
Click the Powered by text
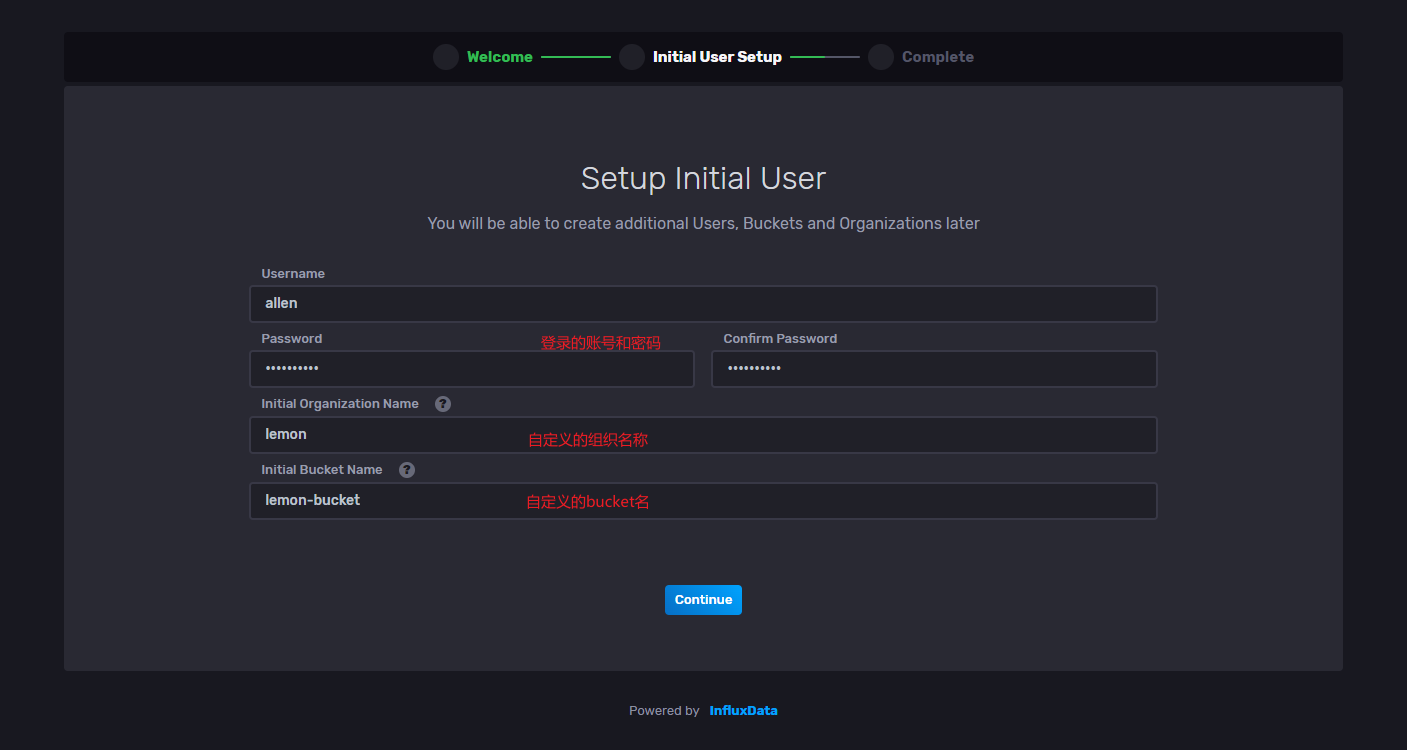click(664, 711)
